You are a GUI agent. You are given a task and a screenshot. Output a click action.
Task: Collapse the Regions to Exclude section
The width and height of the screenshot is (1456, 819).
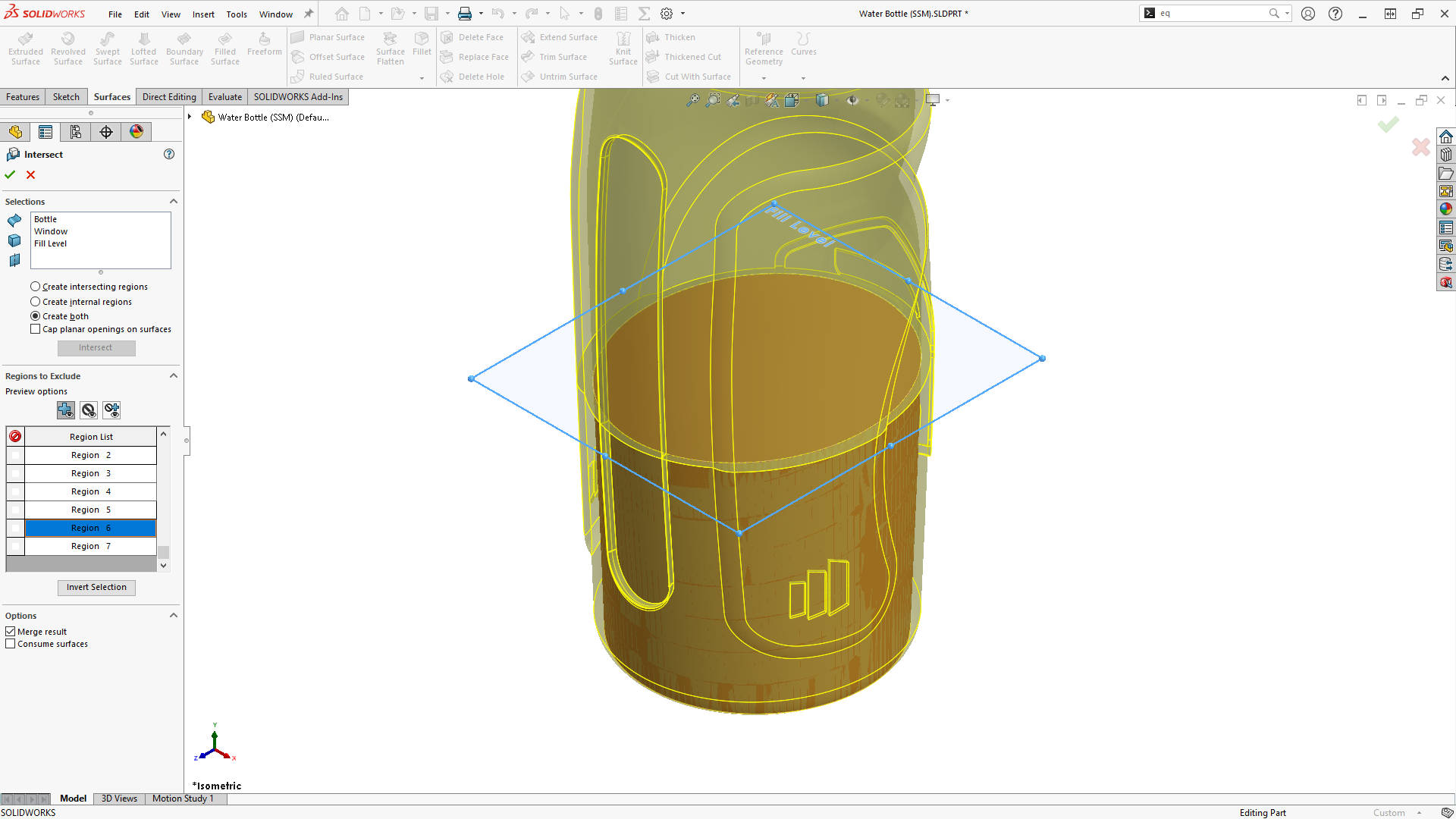tap(174, 375)
